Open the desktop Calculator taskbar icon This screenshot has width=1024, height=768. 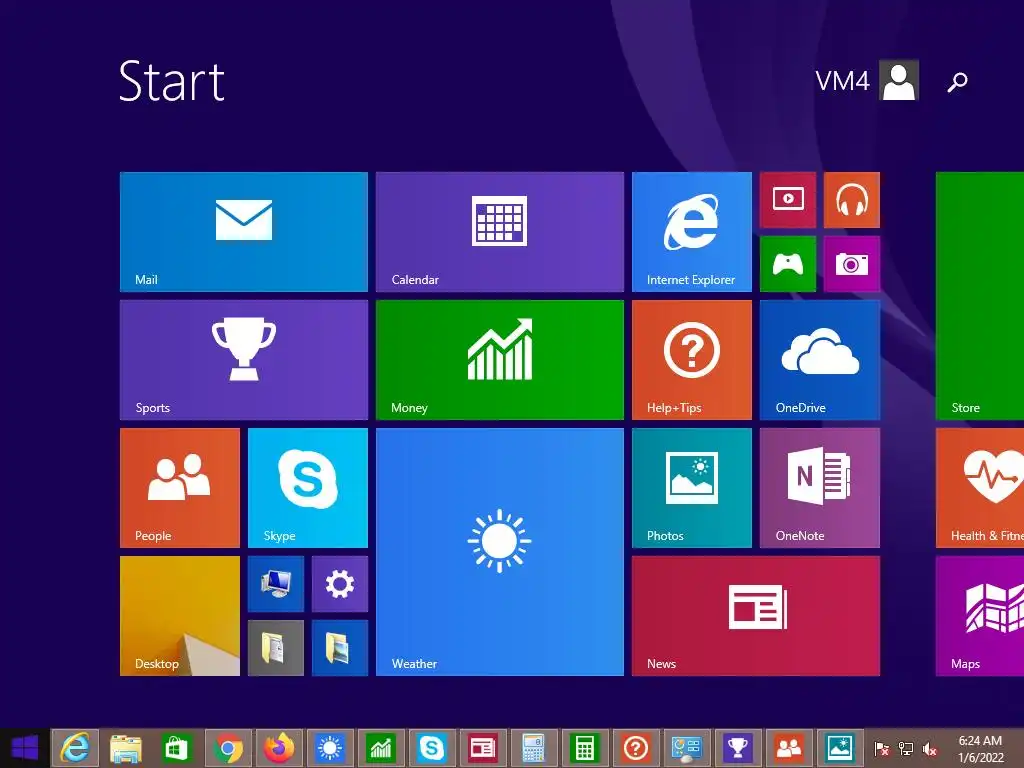point(534,748)
